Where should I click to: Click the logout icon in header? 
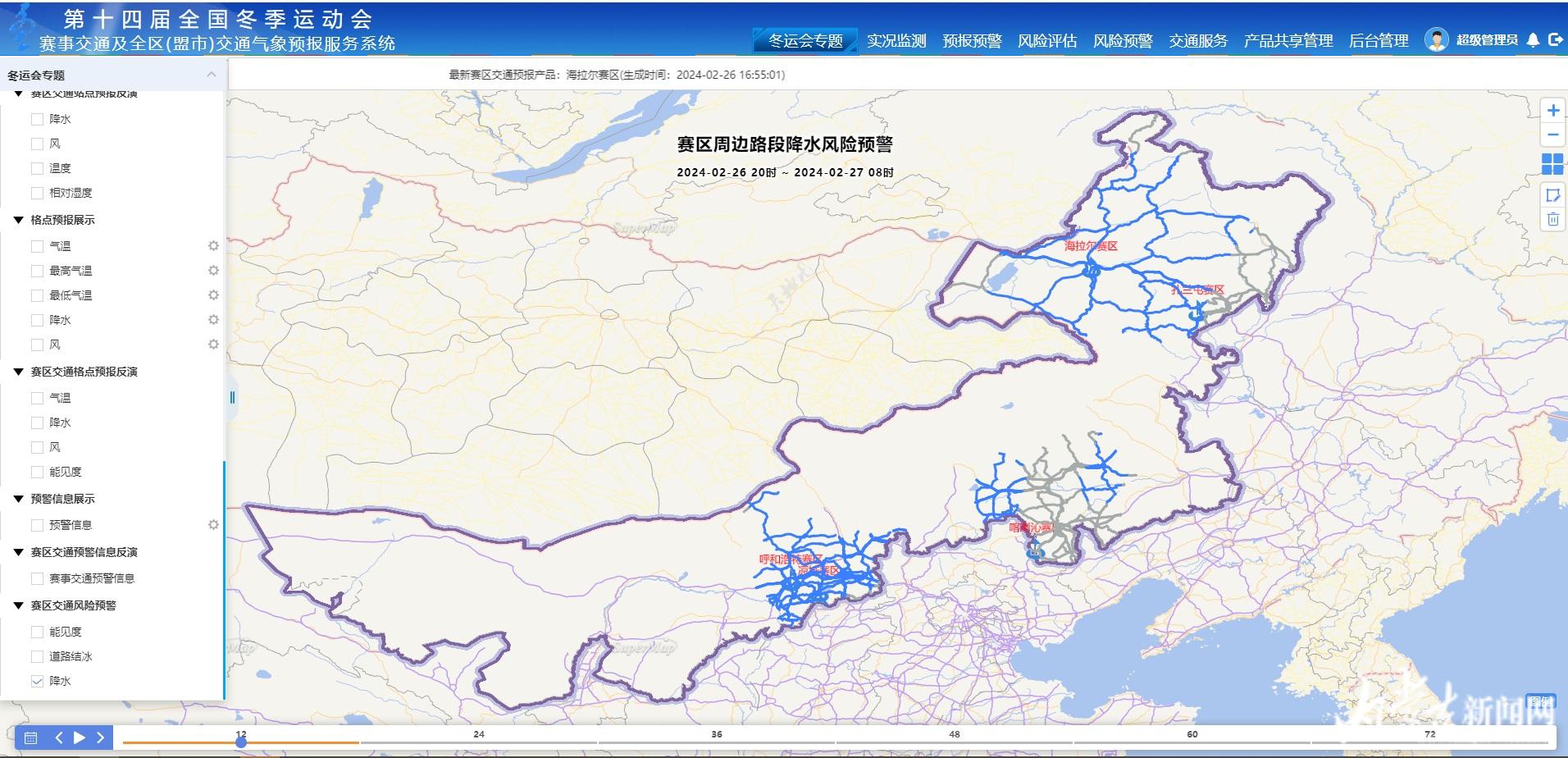click(x=1555, y=39)
